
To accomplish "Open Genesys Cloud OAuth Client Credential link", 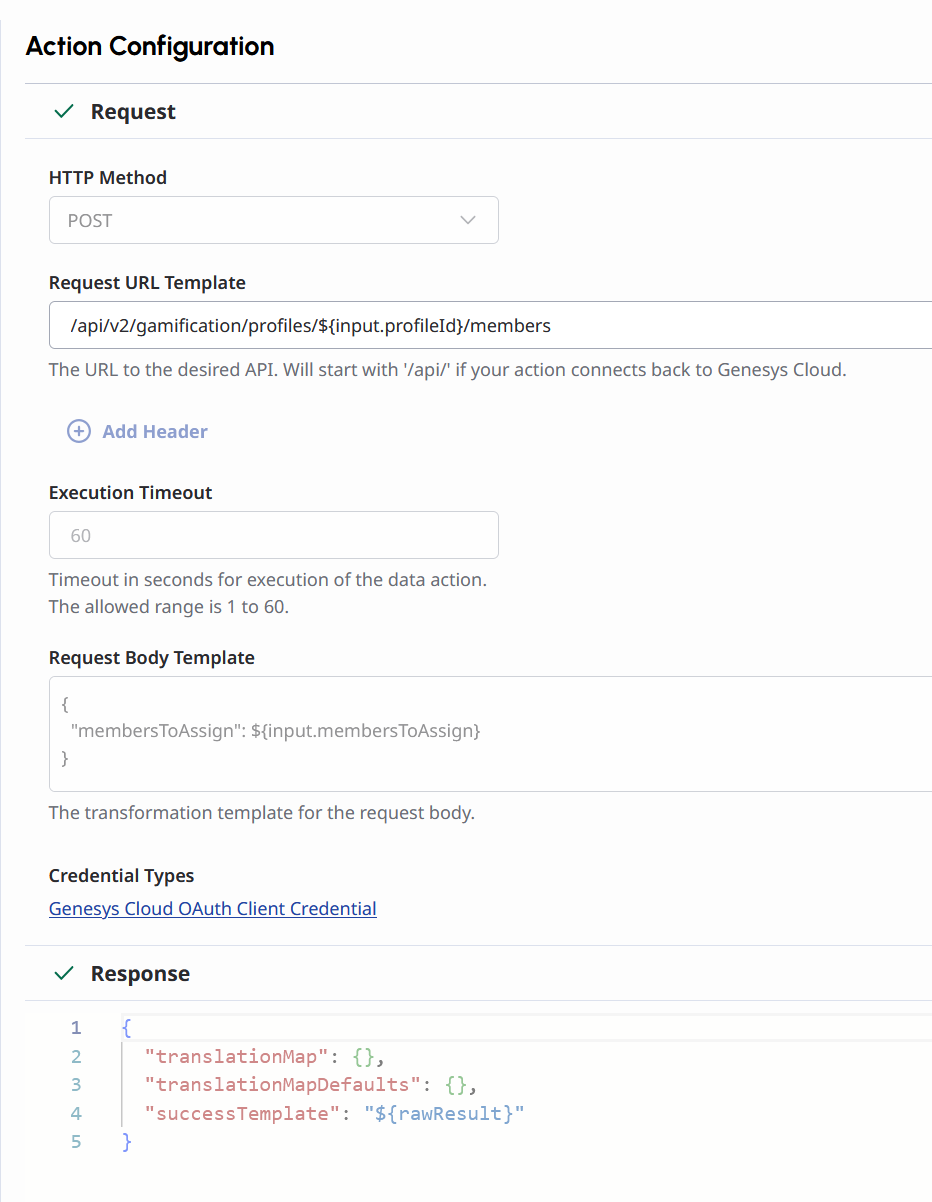I will pos(212,909).
